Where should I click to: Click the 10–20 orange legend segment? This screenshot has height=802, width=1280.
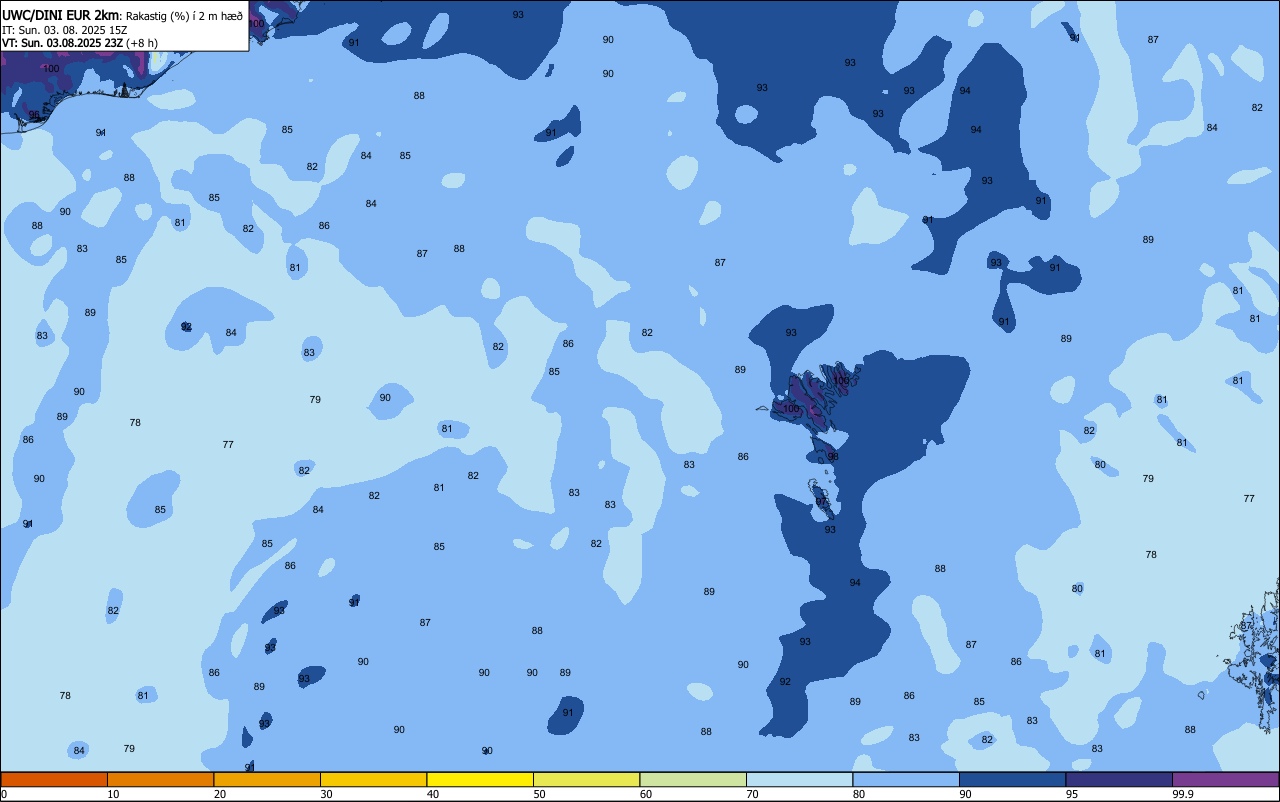coord(160,779)
